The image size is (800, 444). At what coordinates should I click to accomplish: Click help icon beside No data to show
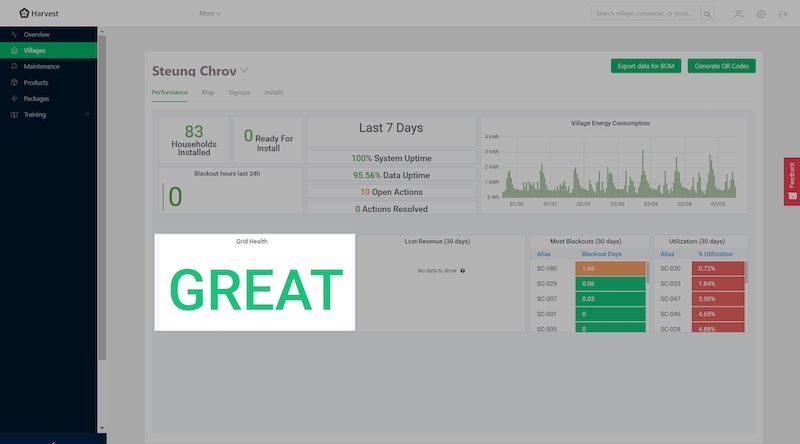click(463, 271)
